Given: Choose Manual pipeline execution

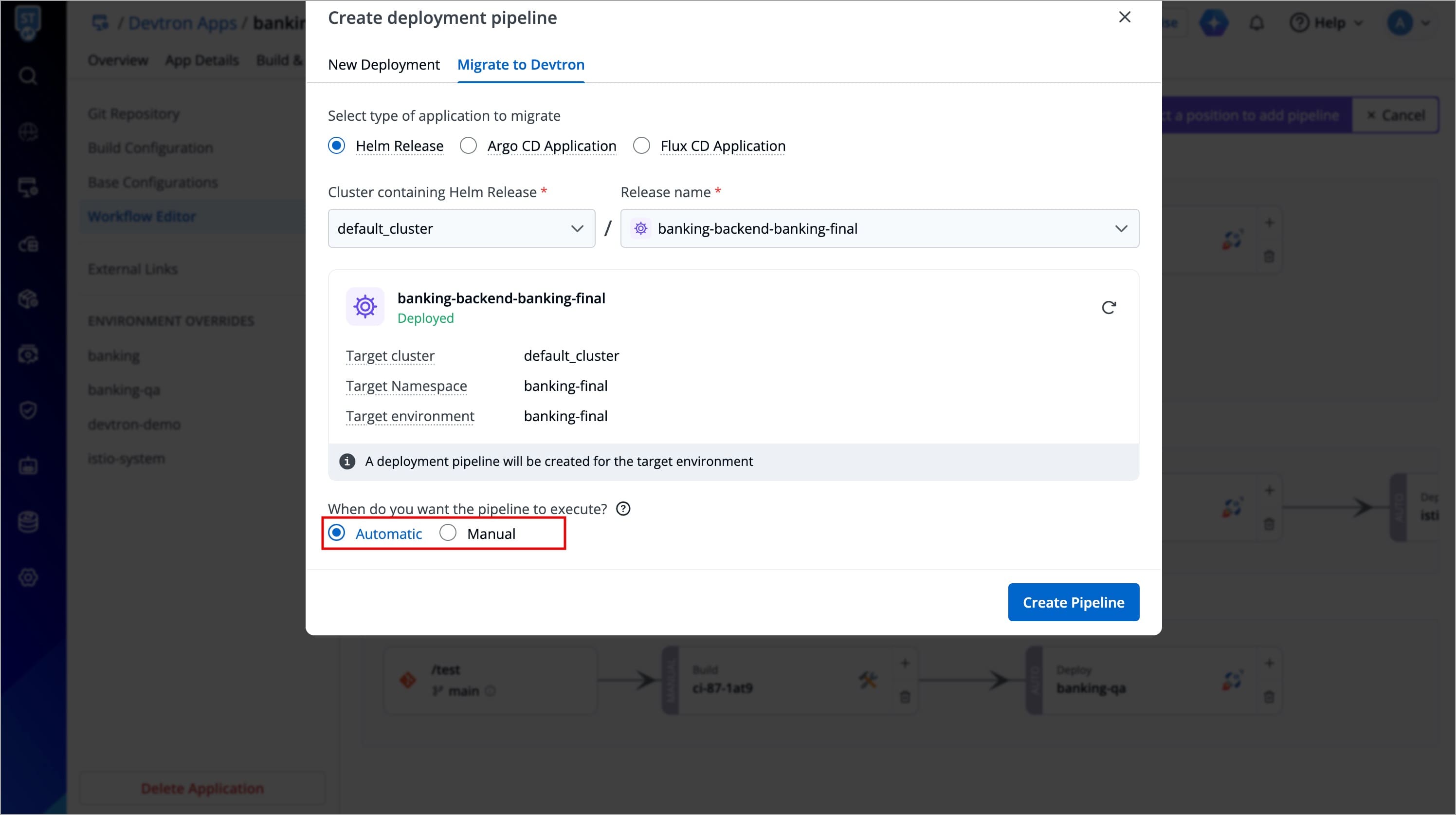Looking at the screenshot, I should coord(448,533).
